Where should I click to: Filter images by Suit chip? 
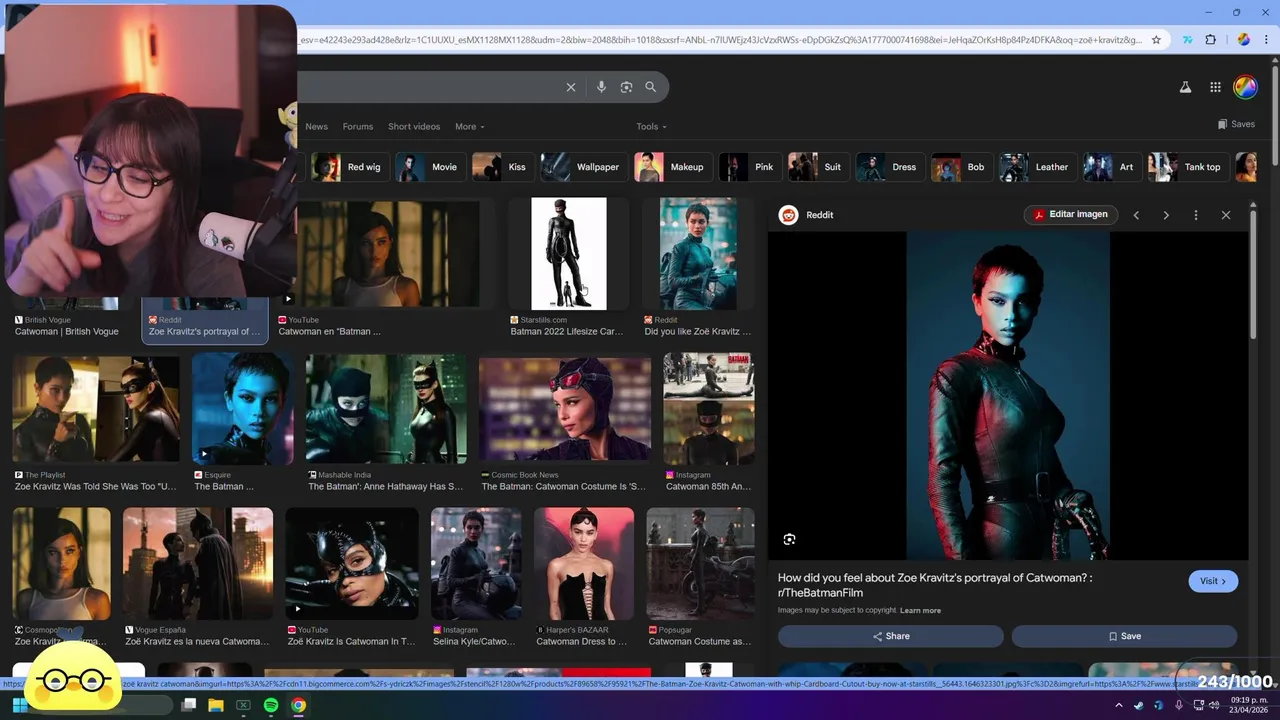pyautogui.click(x=817, y=167)
